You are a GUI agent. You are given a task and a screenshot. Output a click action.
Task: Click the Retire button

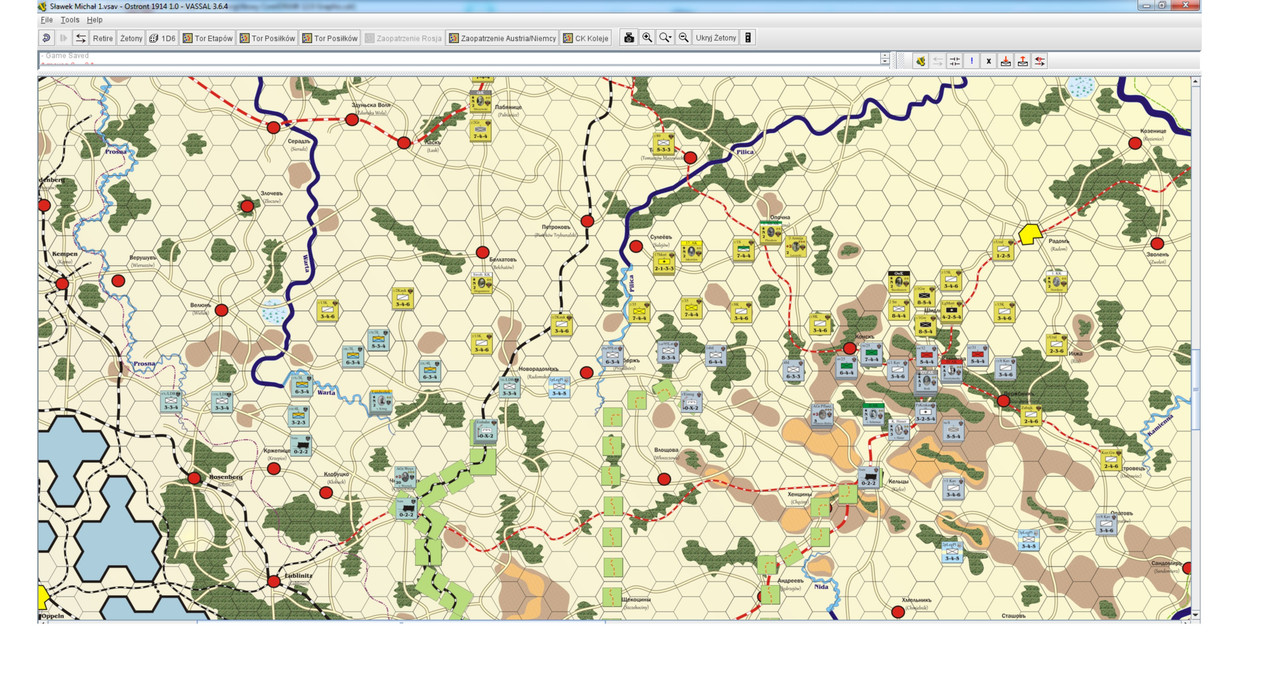pos(103,38)
